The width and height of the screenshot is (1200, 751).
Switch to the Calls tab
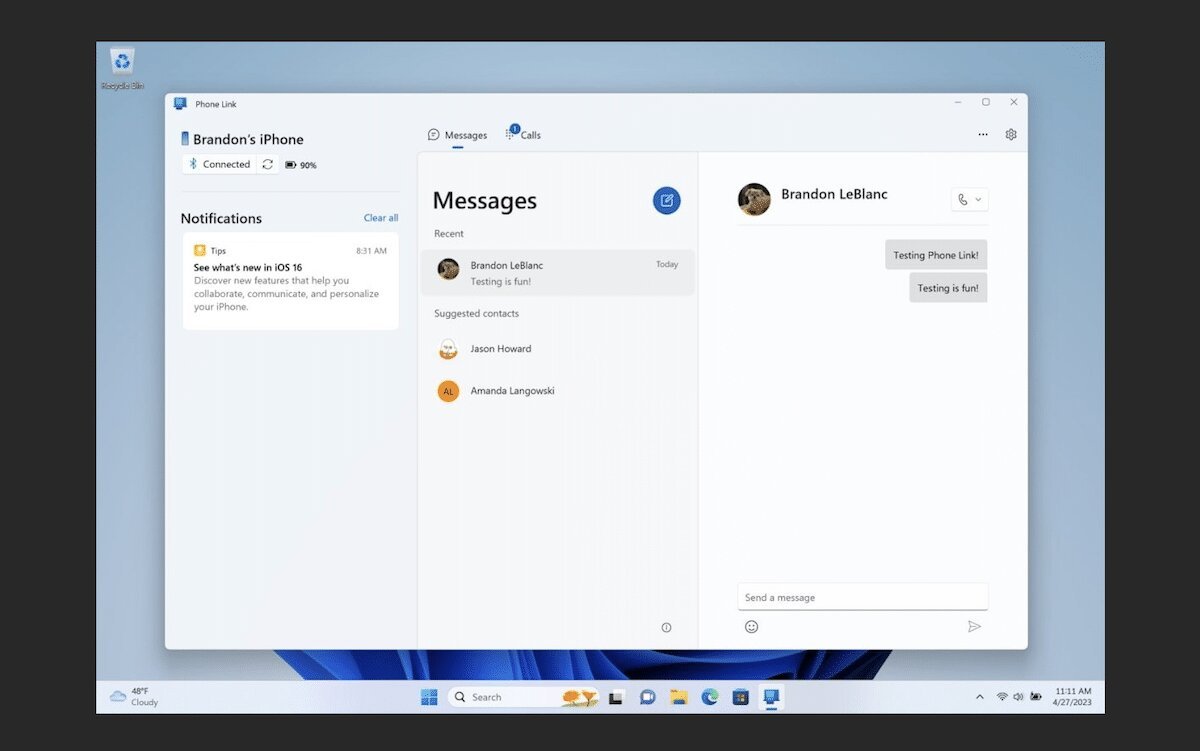click(x=523, y=135)
